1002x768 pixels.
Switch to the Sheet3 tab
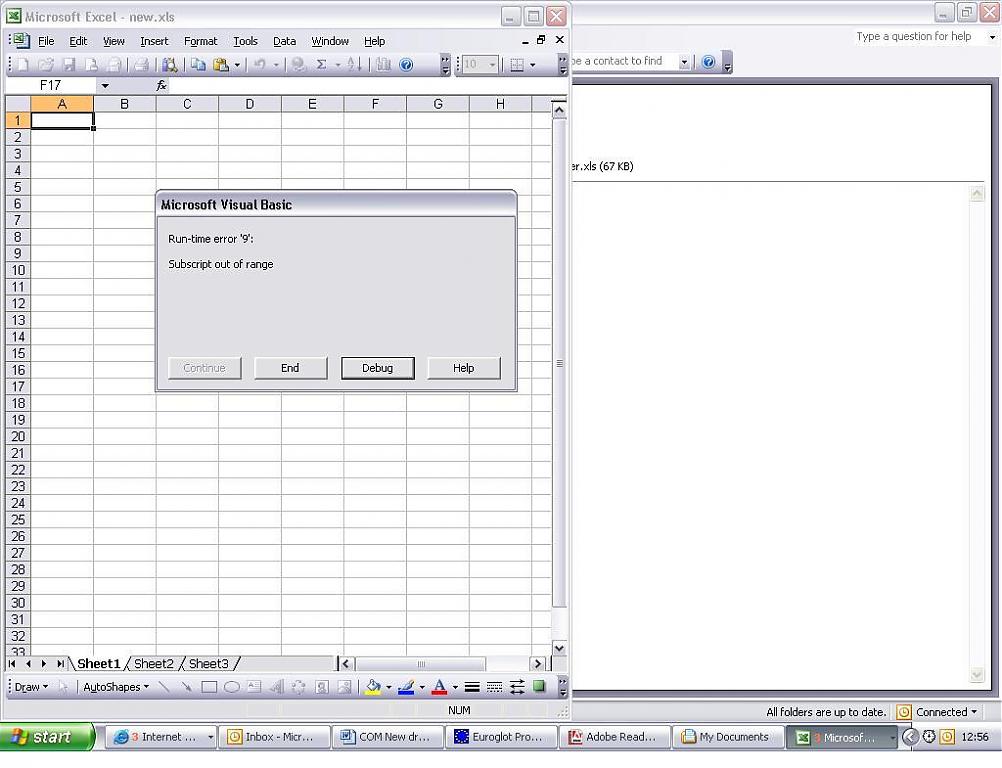pos(209,664)
